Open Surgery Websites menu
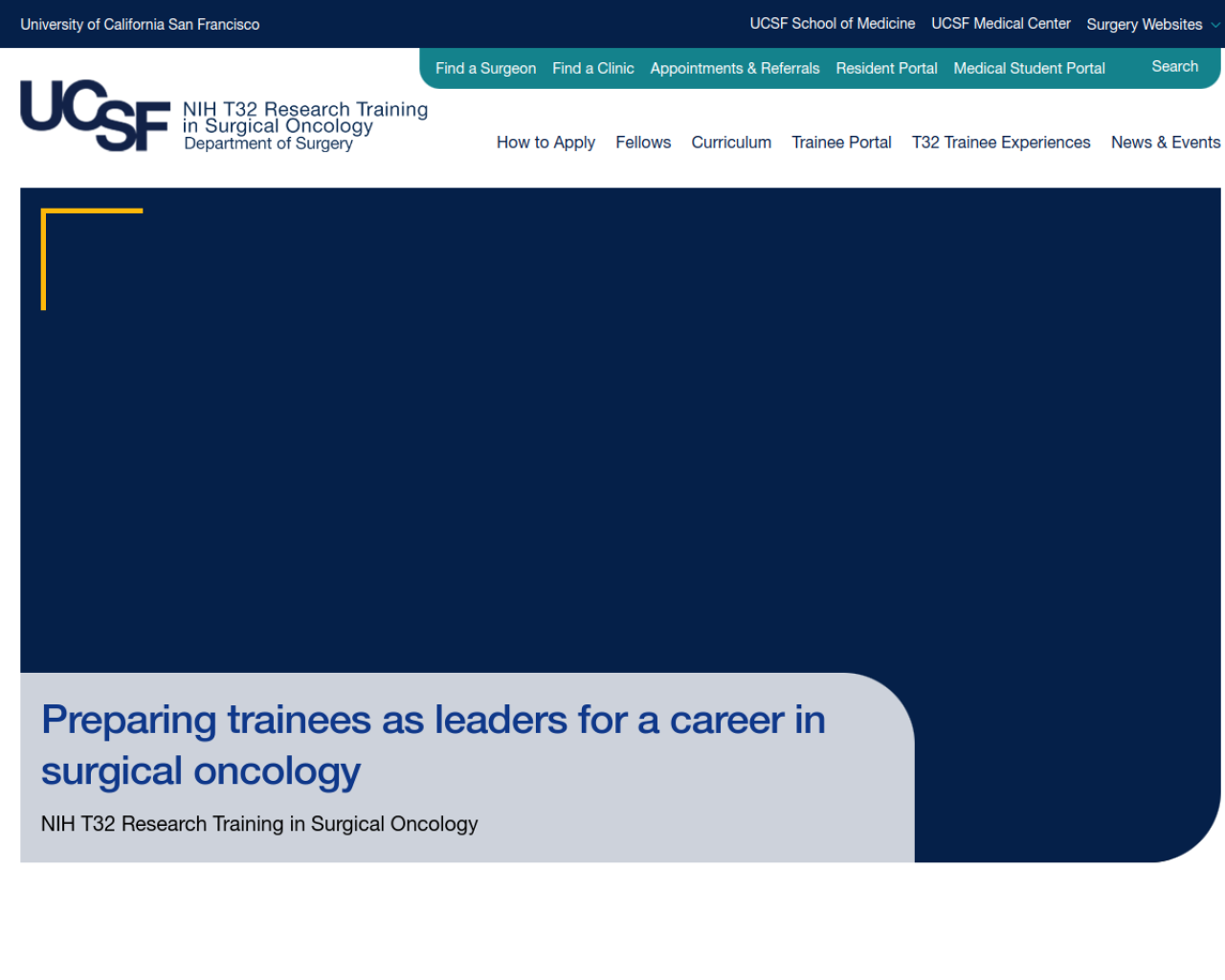The height and width of the screenshot is (980, 1225). tap(1144, 24)
